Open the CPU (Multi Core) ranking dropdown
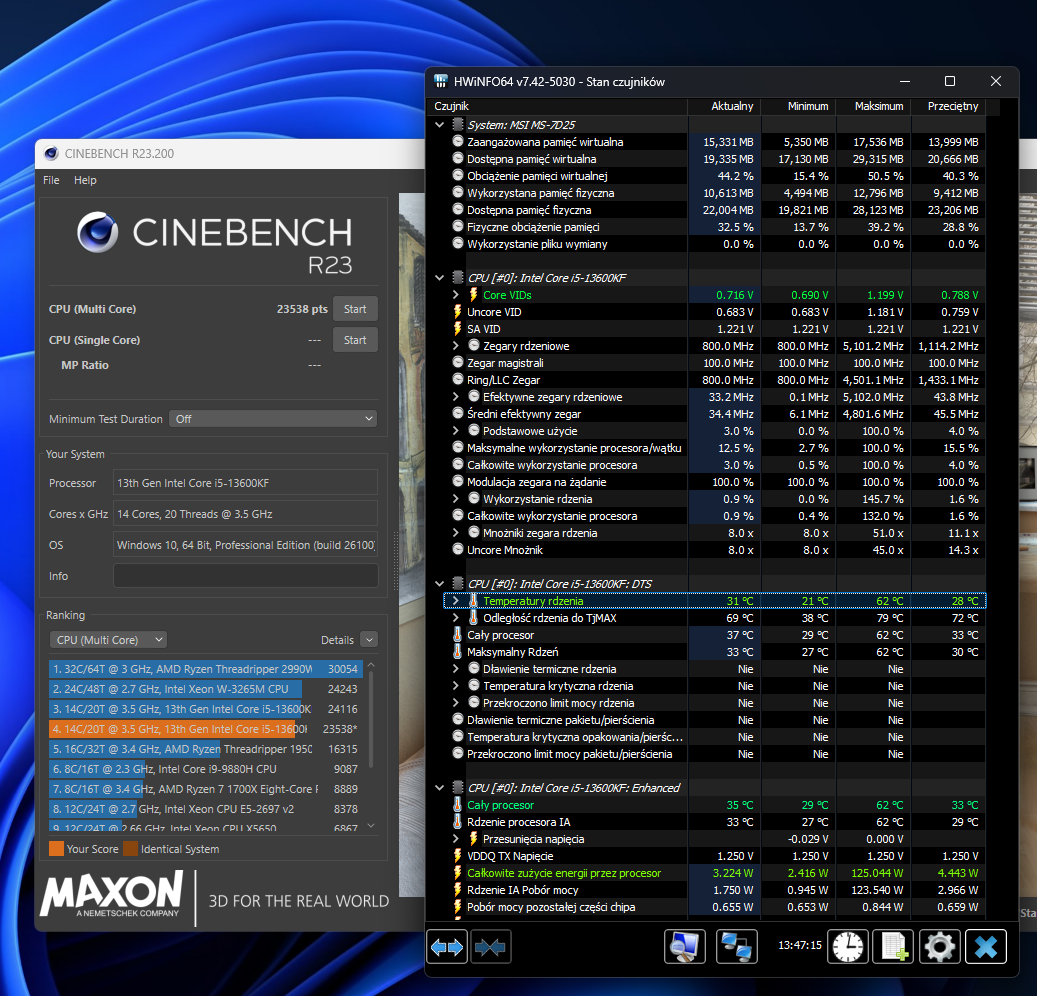The image size is (1037, 996). [108, 640]
